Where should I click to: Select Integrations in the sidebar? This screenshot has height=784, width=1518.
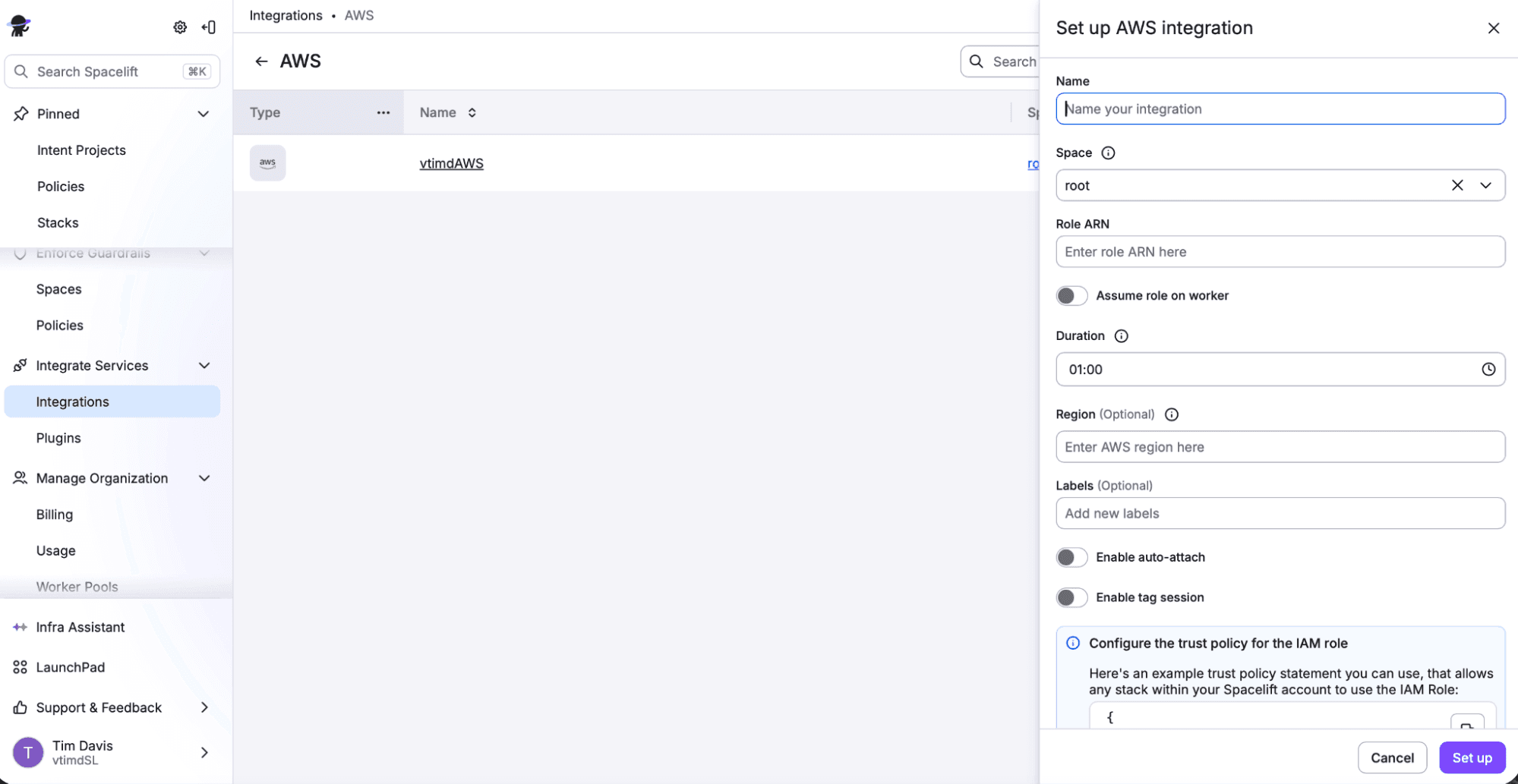point(112,401)
